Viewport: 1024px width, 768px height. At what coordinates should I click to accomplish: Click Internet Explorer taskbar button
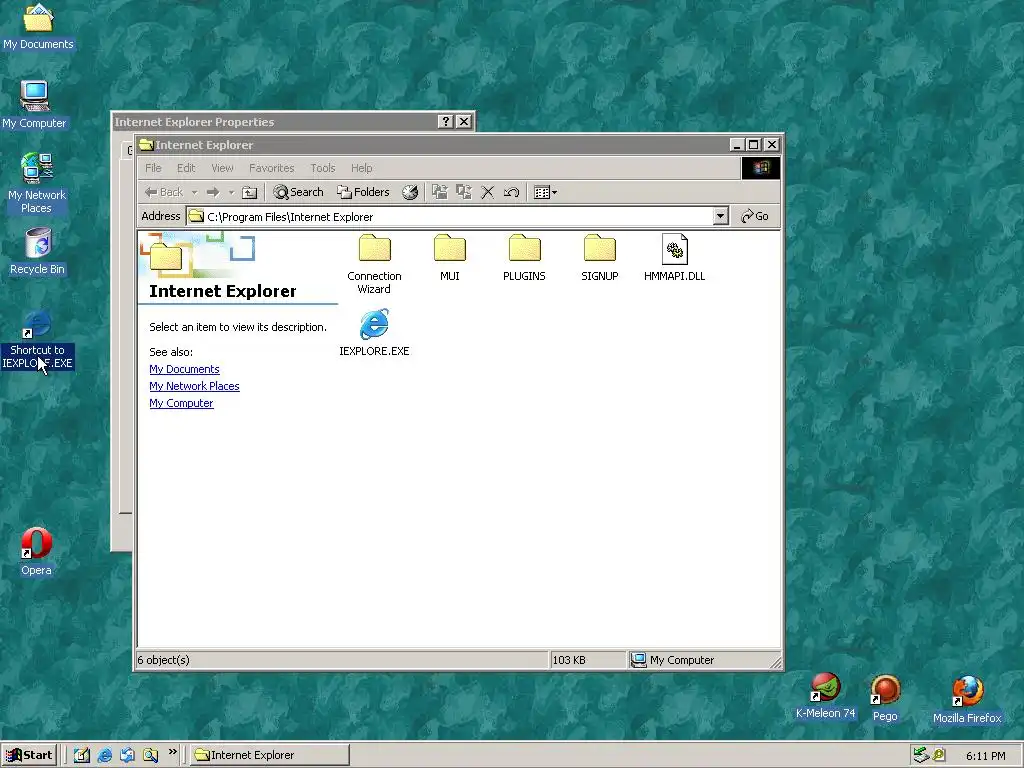click(270, 755)
